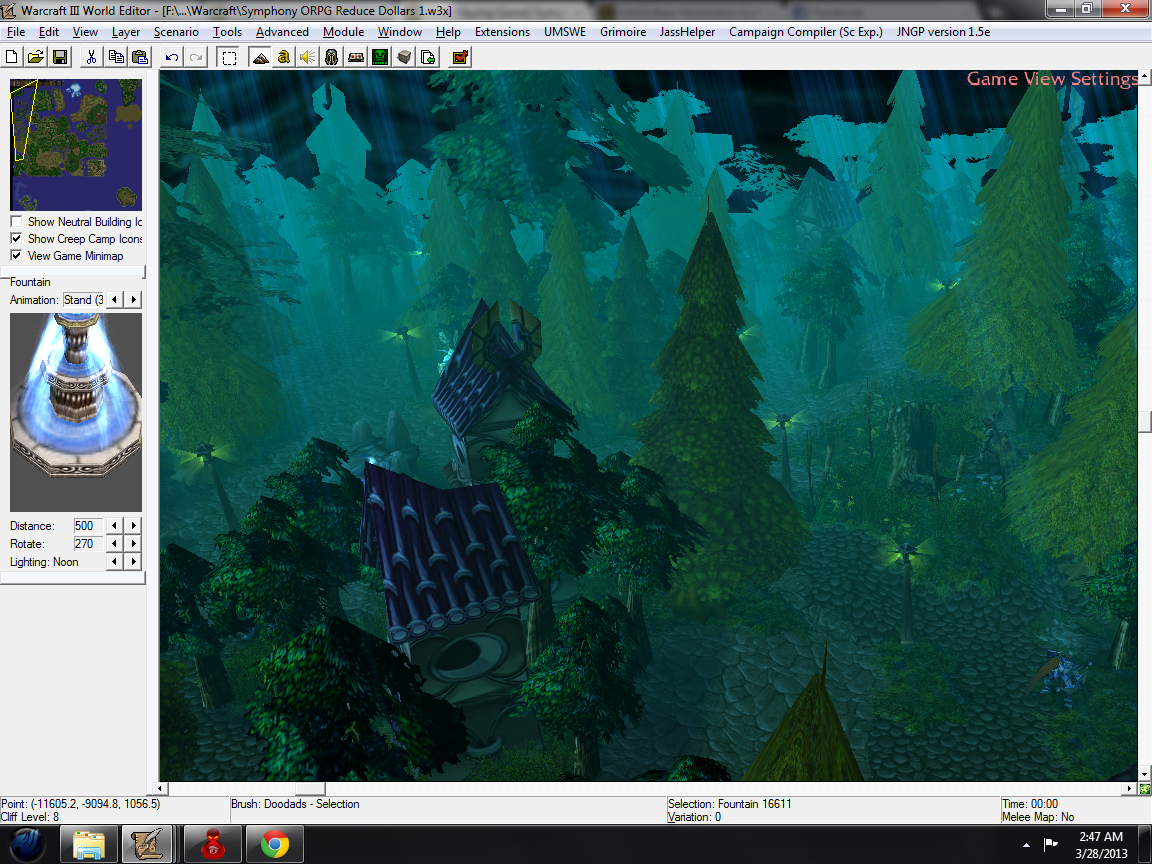This screenshot has height=864, width=1152.
Task: Click the Rotate value field 270
Action: coord(88,544)
